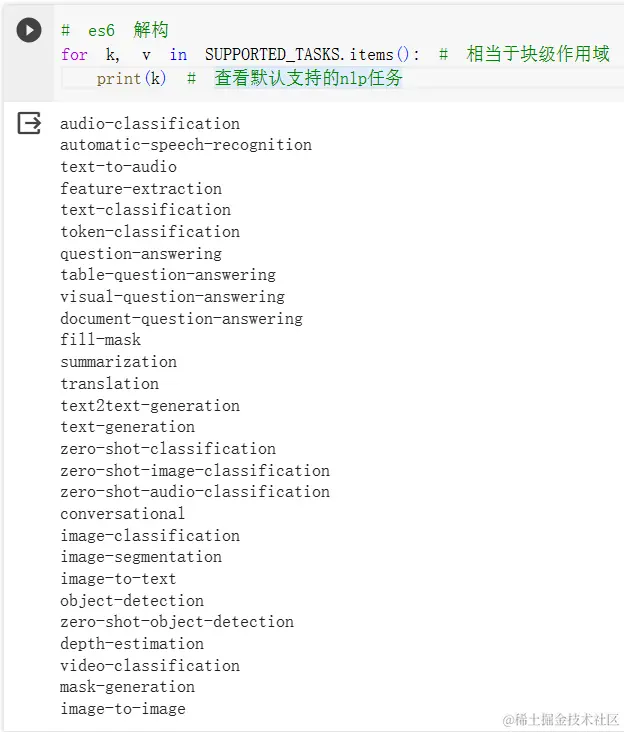Click 'feature-extraction' output text
Screen dimensions: 624x732
(x=141, y=189)
